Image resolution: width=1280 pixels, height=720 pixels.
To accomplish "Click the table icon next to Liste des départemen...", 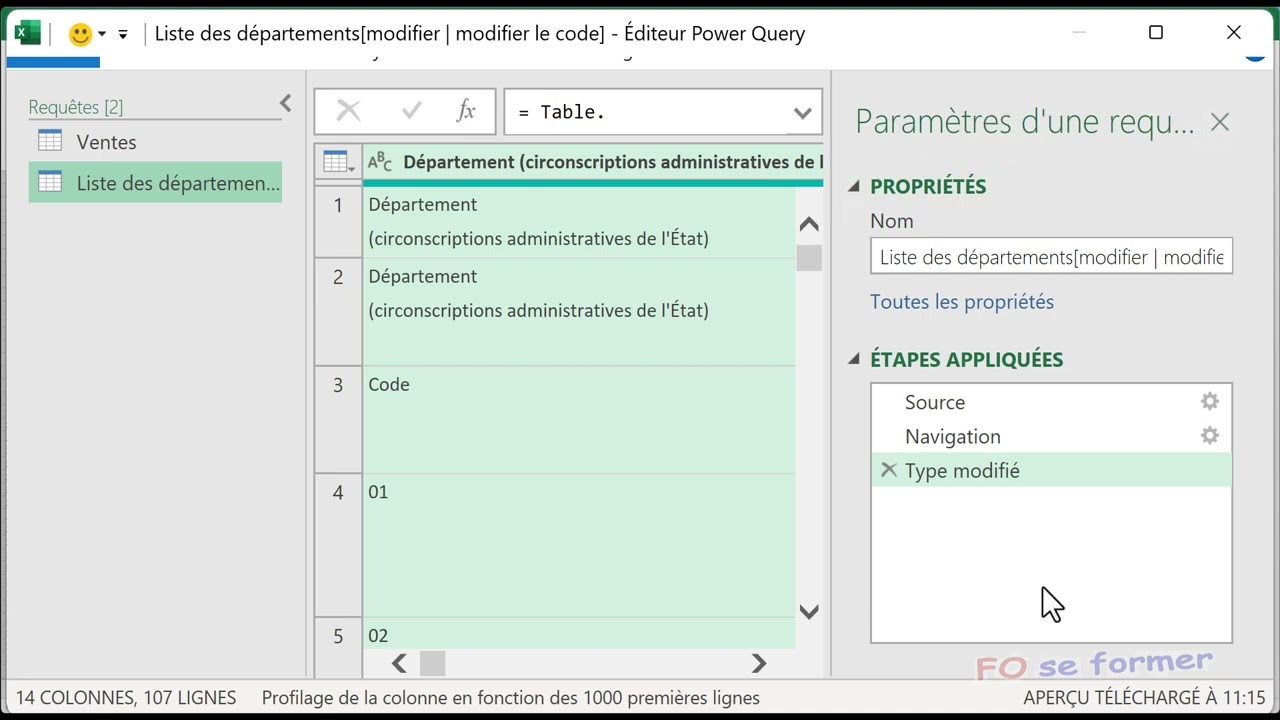I will click(x=50, y=182).
